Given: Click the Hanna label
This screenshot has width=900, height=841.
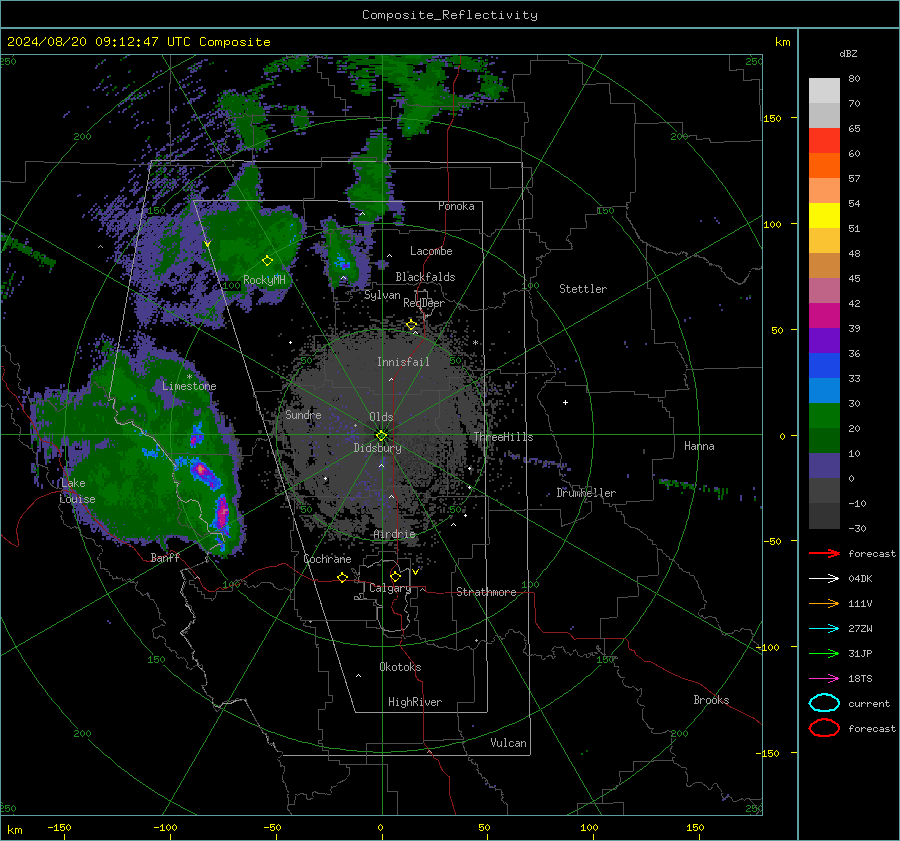Looking at the screenshot, I should coord(699,446).
